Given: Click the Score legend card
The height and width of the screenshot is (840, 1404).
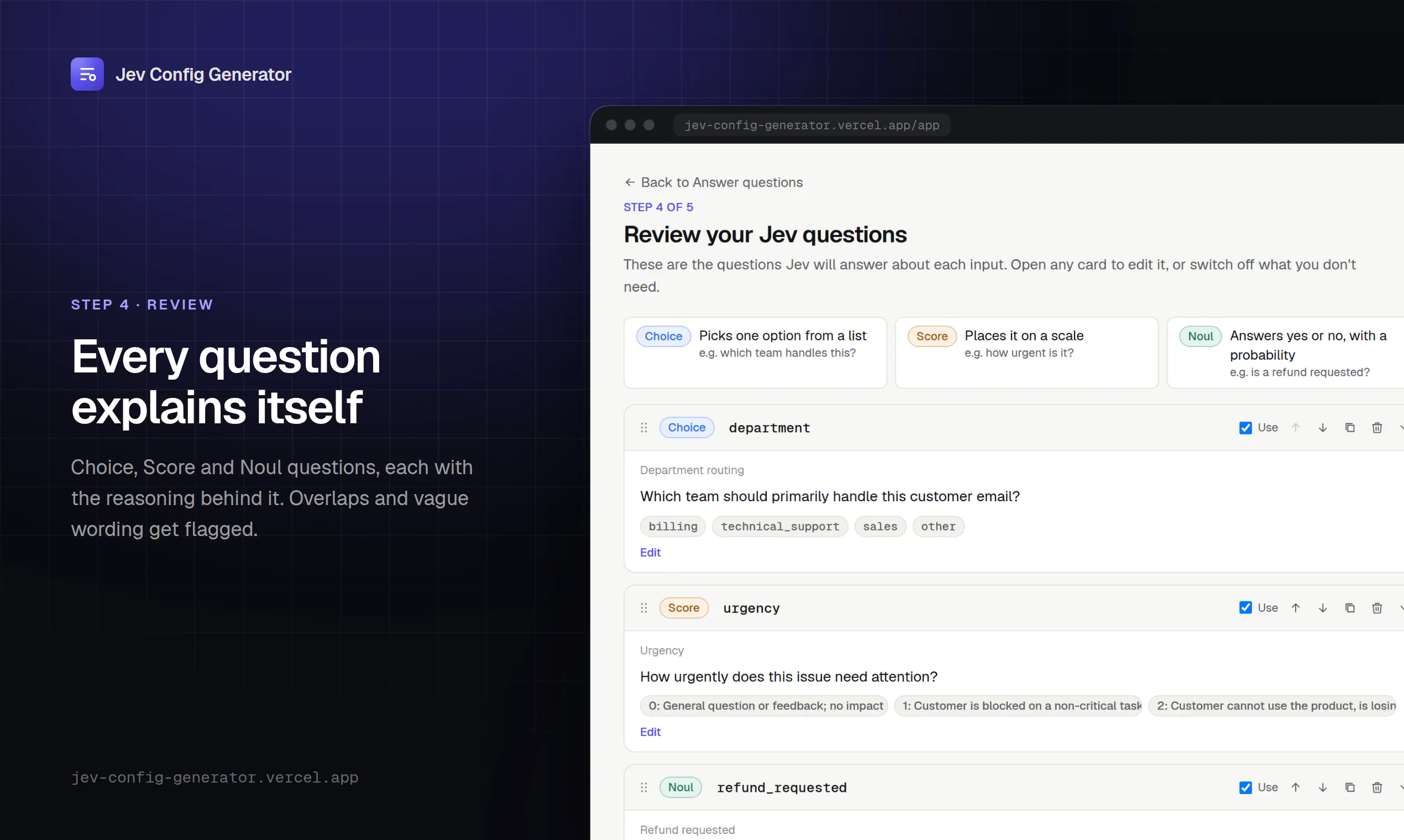Looking at the screenshot, I should [x=1026, y=353].
